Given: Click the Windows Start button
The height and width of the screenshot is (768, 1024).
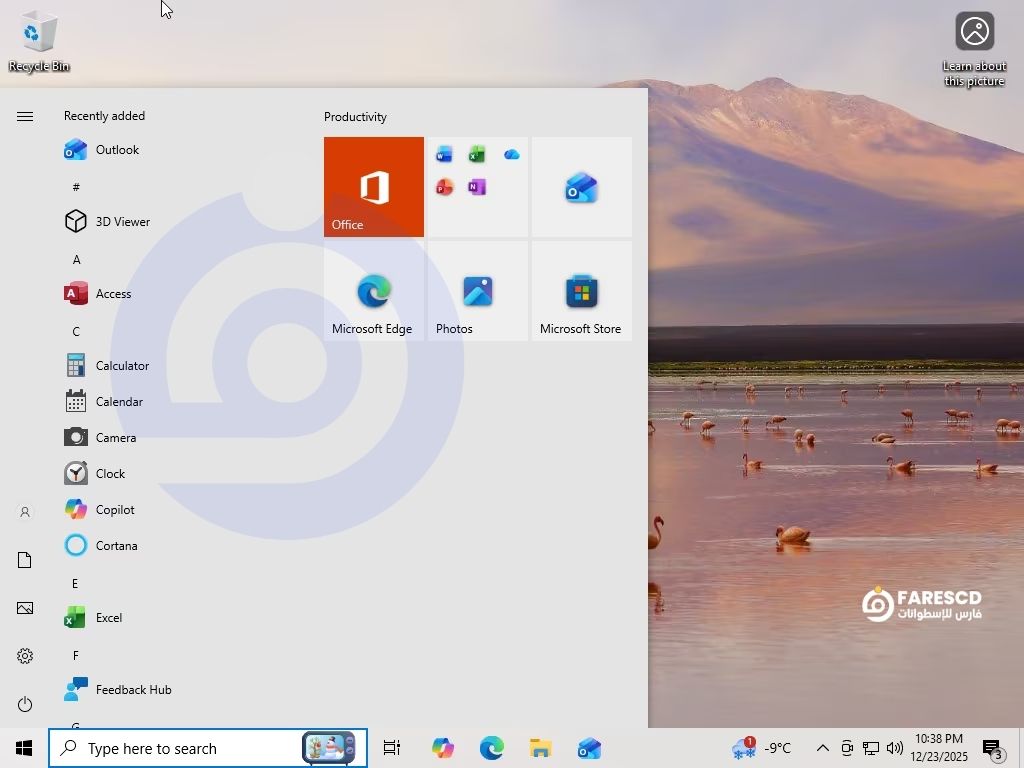Looking at the screenshot, I should (x=24, y=748).
